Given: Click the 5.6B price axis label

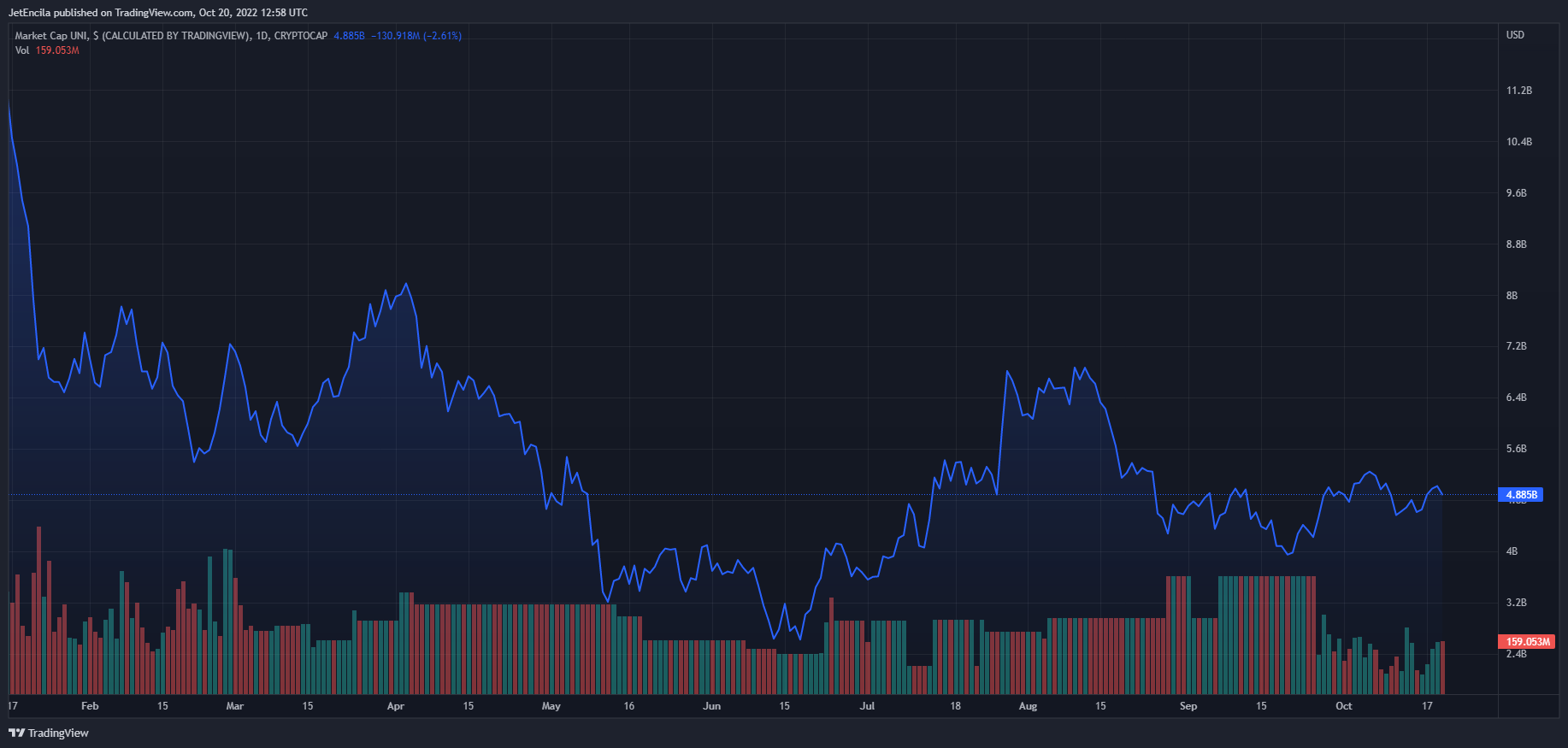Looking at the screenshot, I should (1516, 449).
